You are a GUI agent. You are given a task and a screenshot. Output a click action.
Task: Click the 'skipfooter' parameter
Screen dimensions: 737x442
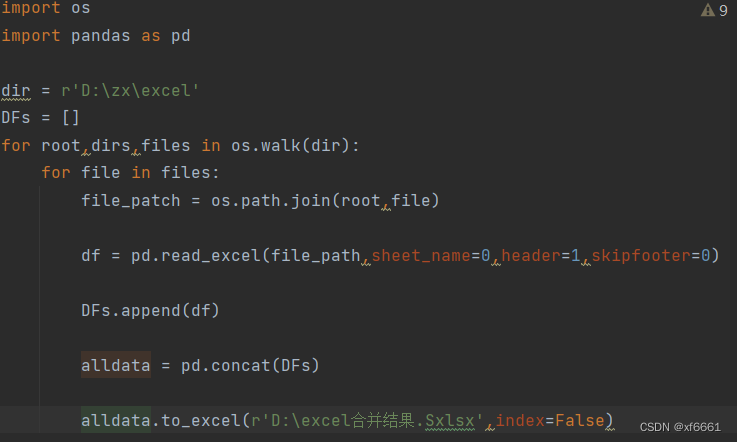tap(641, 256)
